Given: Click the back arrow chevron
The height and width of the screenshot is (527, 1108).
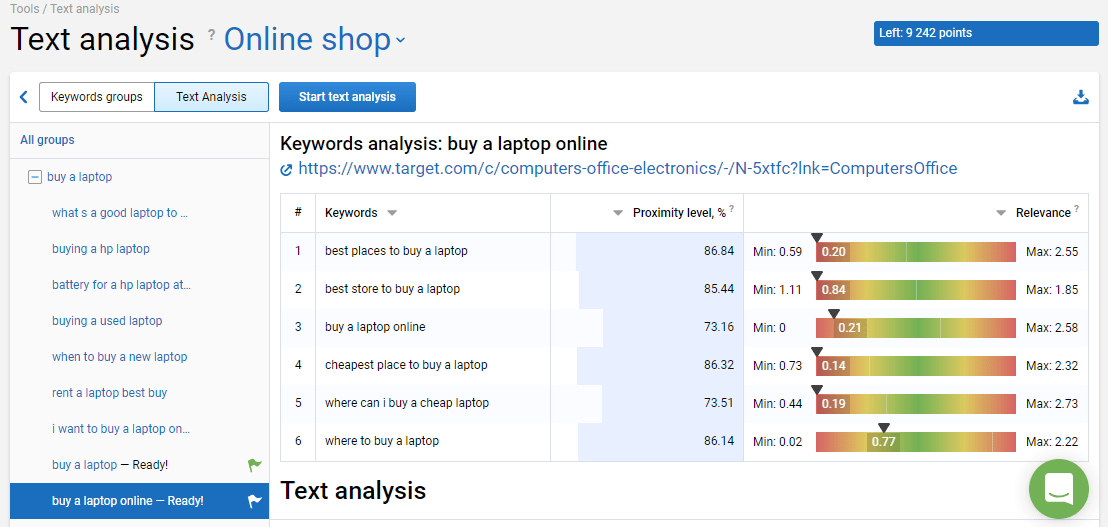Looking at the screenshot, I should point(23,97).
